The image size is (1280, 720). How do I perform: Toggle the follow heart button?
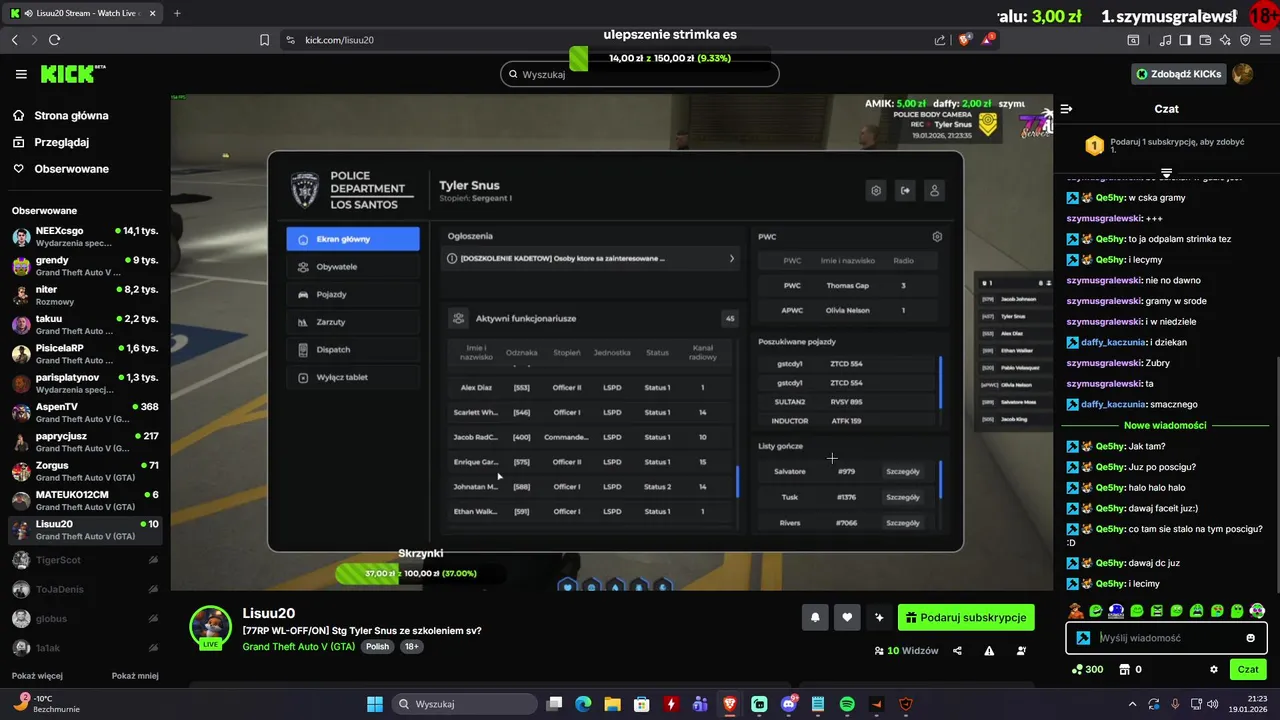coord(847,617)
